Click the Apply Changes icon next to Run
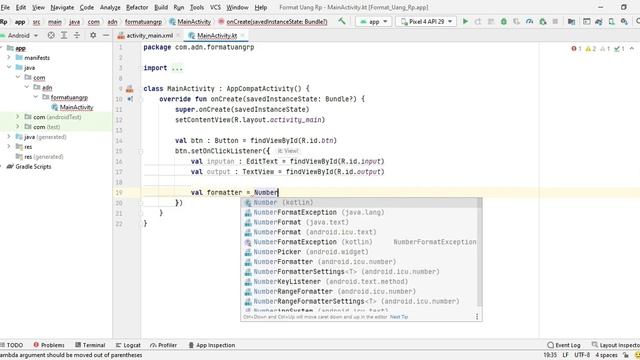Screen dimensions: 640x360 click(478, 22)
